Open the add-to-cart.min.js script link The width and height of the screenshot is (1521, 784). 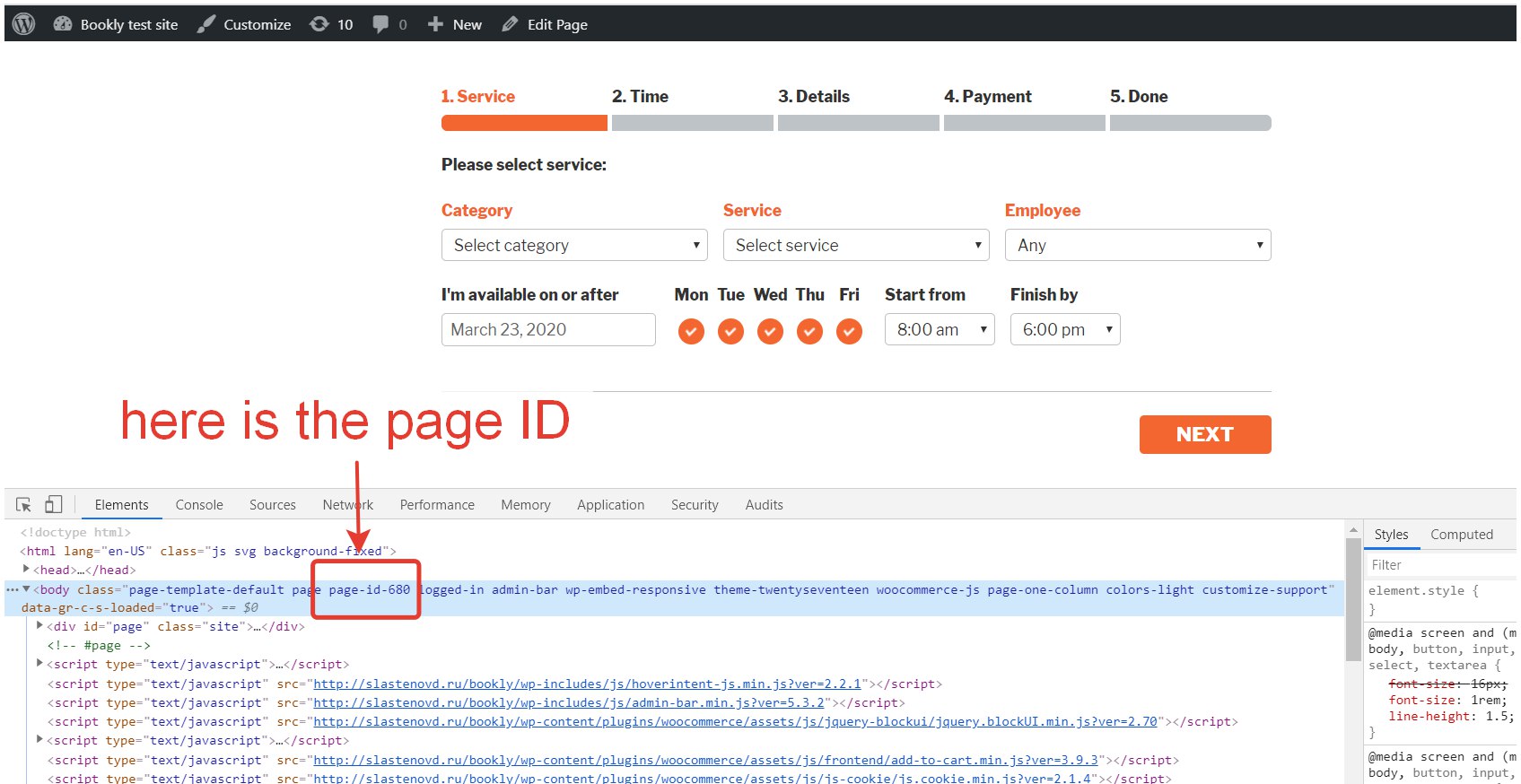coord(705,760)
